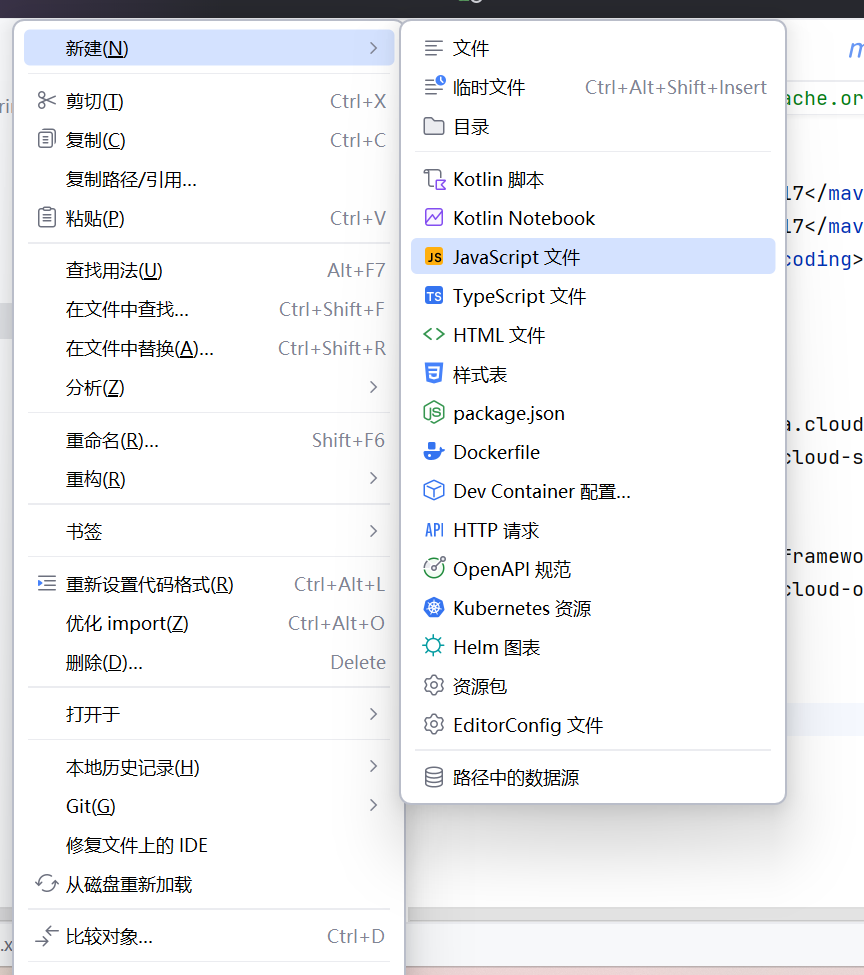Expand the 本地历史记录(H) submenu arrow

373,766
